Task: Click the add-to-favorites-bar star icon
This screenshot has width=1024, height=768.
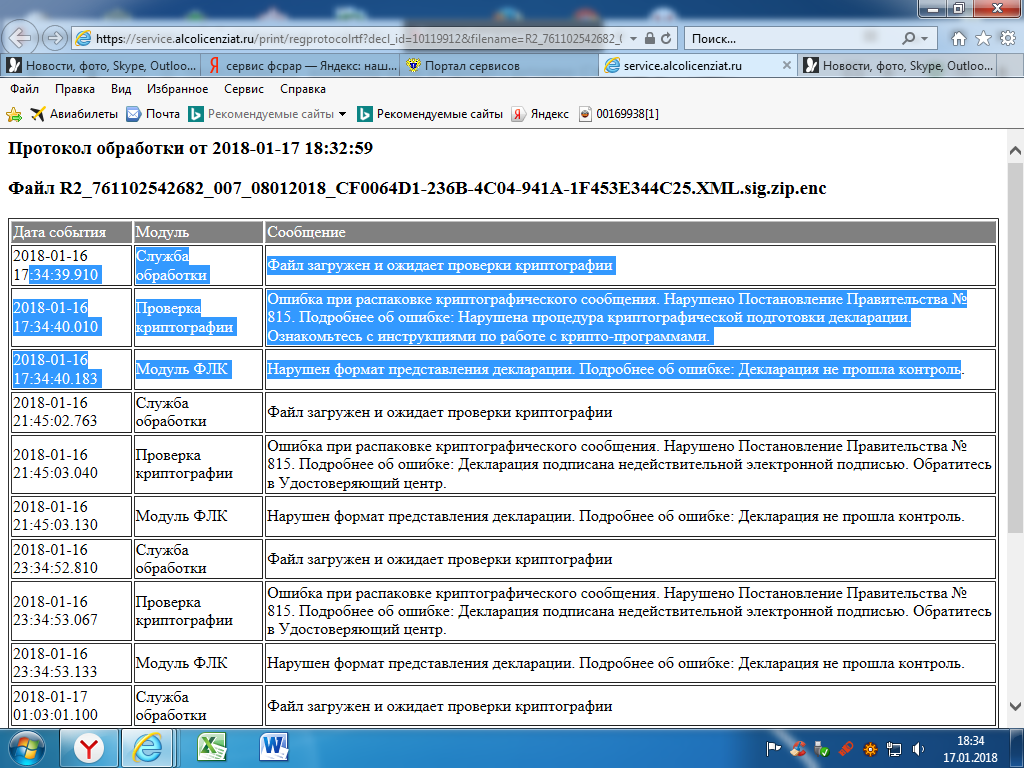Action: (x=14, y=114)
